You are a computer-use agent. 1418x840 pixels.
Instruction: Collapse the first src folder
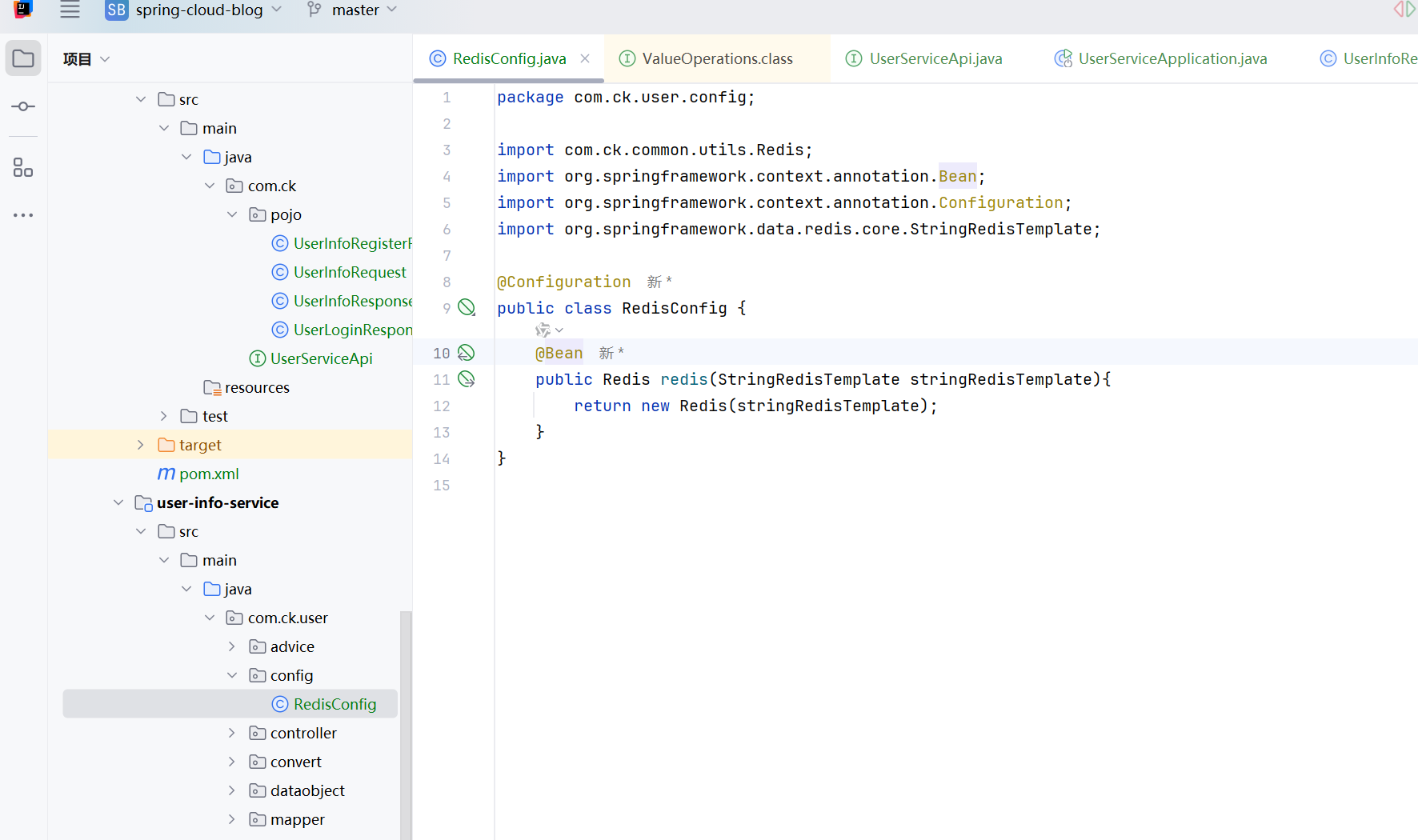pyautogui.click(x=141, y=99)
